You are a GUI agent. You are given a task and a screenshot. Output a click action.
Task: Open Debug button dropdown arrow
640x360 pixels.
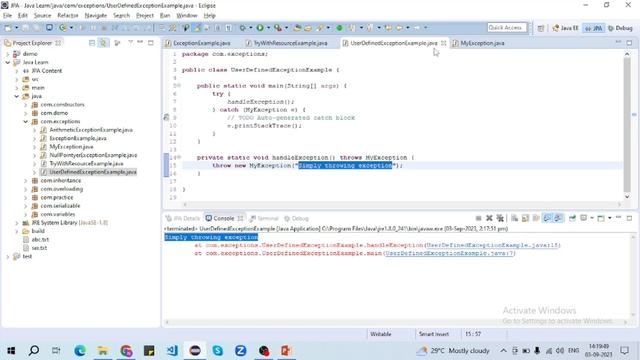[250, 28]
